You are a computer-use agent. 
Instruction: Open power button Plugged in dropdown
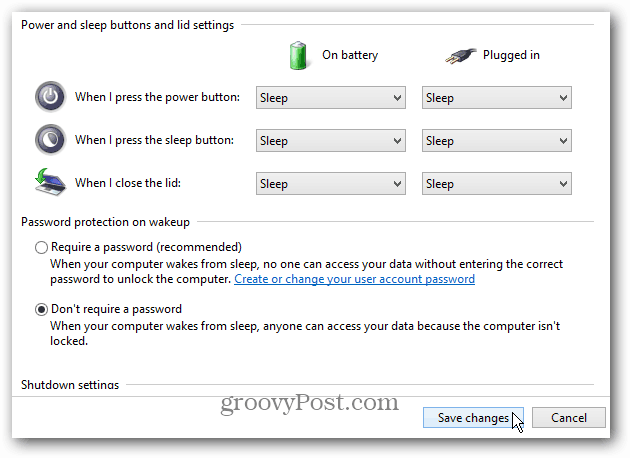click(497, 98)
